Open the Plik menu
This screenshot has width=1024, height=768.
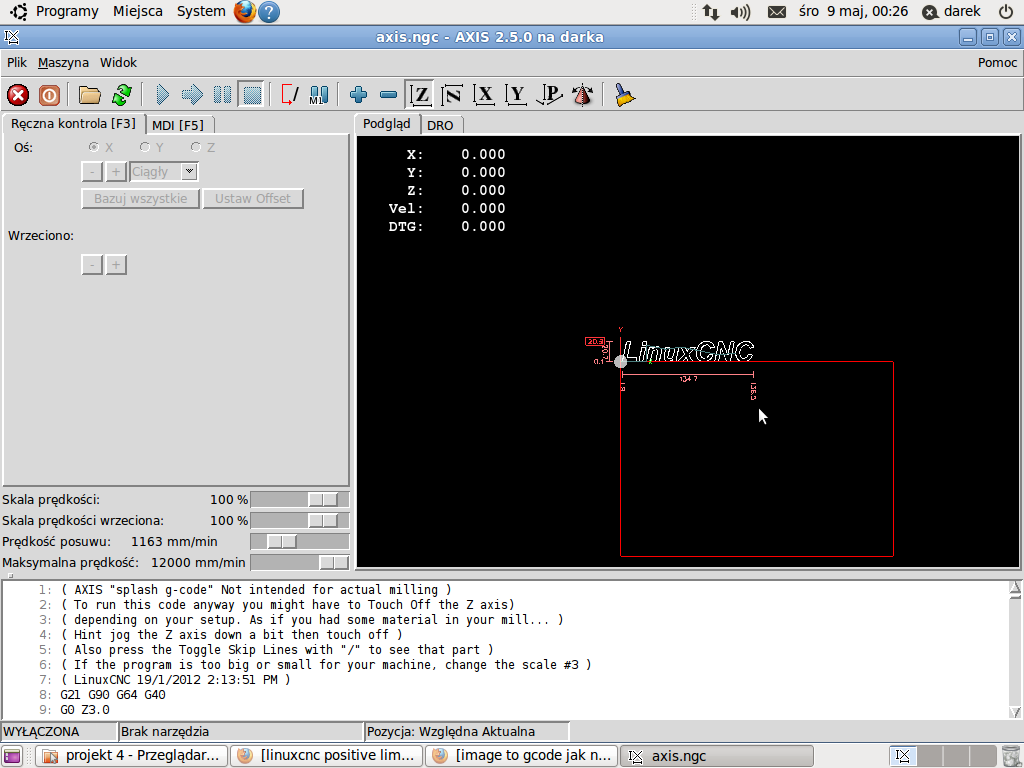17,63
